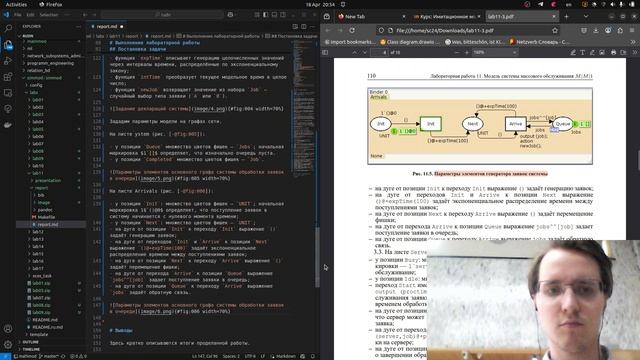
Task: Expand the template folder in Explorer
Action: (x=39, y=334)
